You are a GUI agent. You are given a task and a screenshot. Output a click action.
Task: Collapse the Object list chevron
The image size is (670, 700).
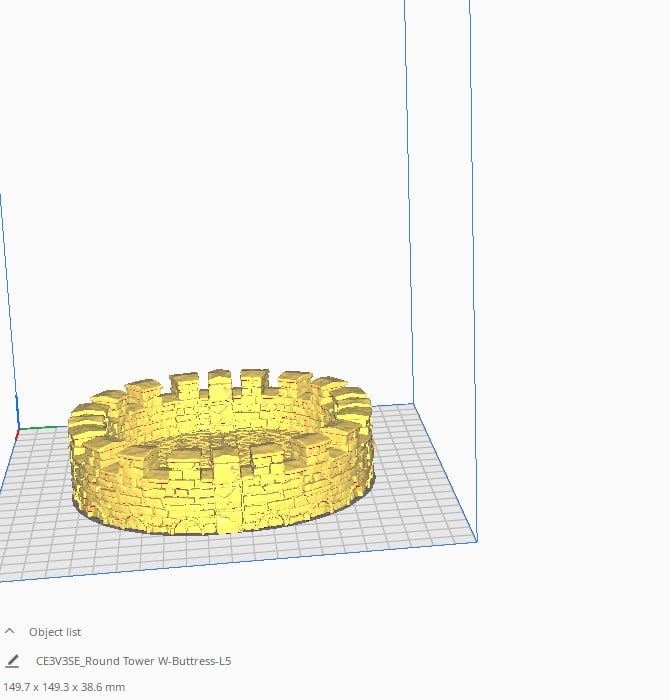tap(9, 631)
